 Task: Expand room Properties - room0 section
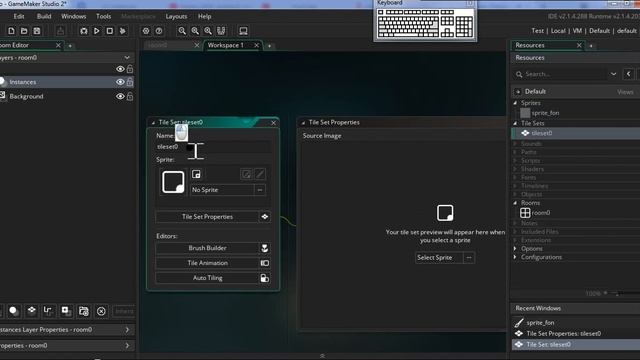[x=127, y=346]
